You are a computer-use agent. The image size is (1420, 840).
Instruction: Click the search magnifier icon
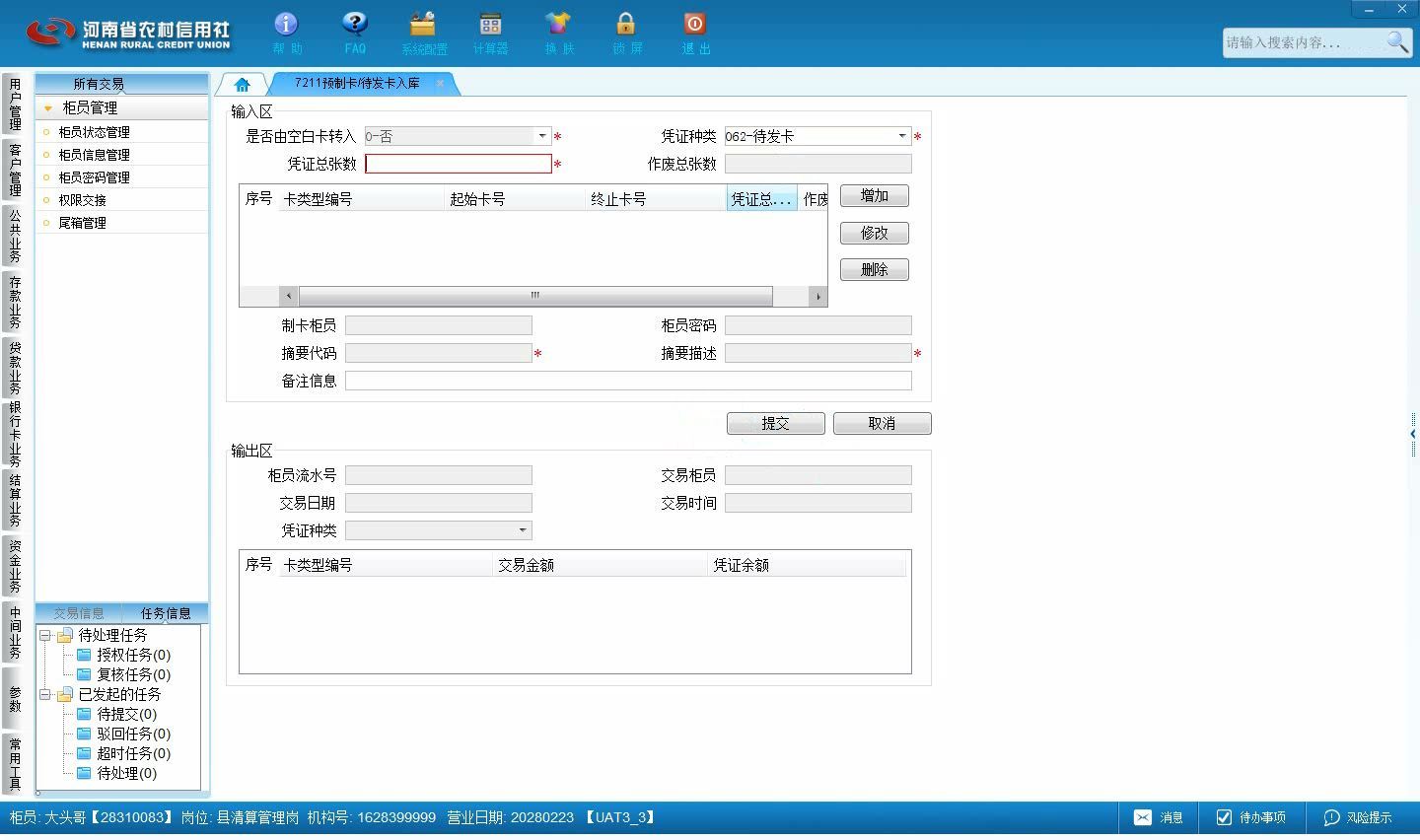pyautogui.click(x=1397, y=41)
